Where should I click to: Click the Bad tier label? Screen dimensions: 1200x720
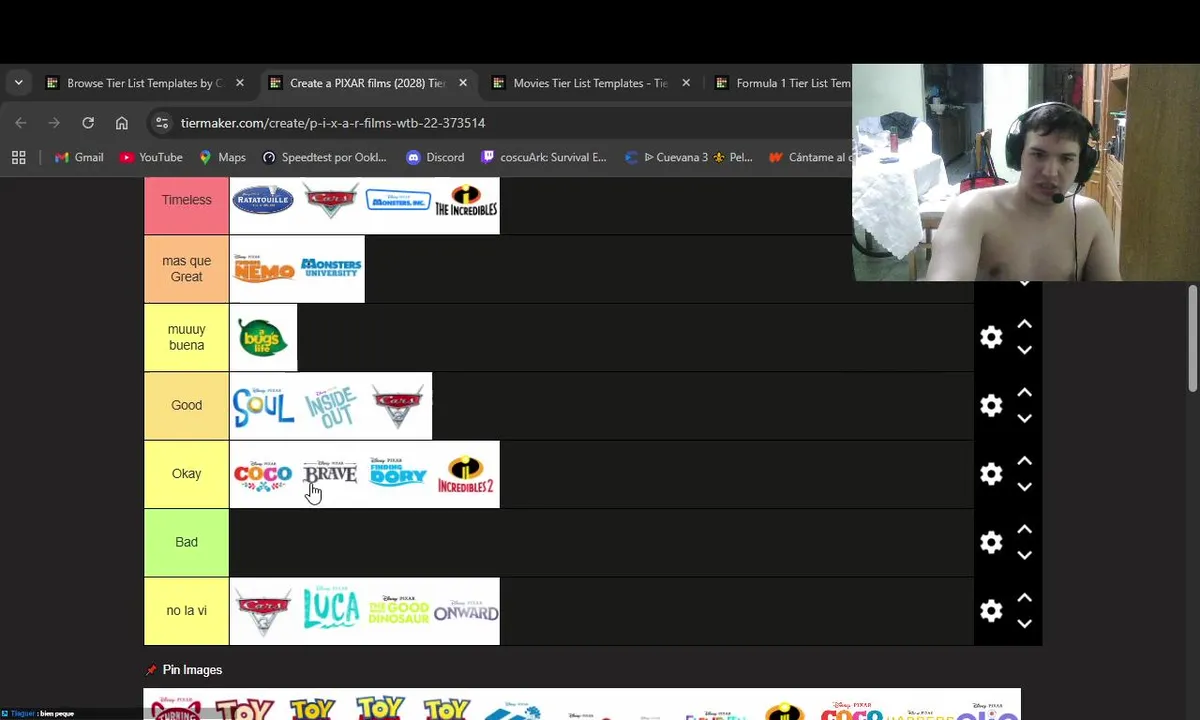point(186,542)
